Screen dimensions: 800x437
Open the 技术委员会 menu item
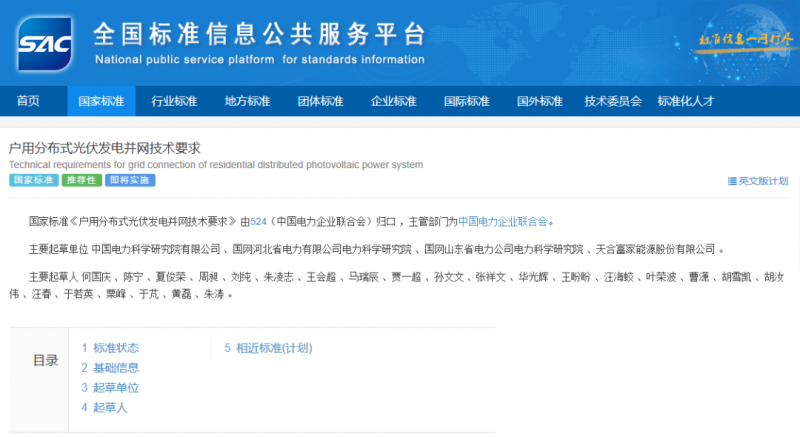pos(612,101)
